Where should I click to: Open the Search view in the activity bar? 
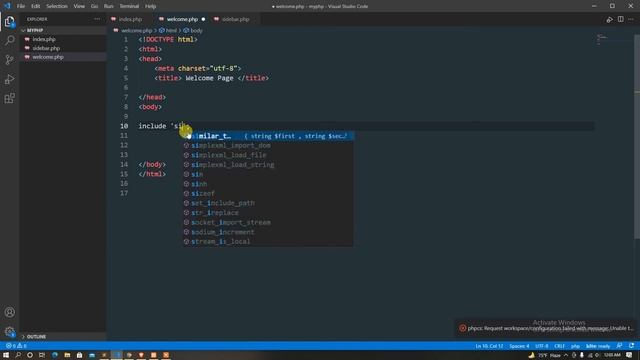coord(9,40)
